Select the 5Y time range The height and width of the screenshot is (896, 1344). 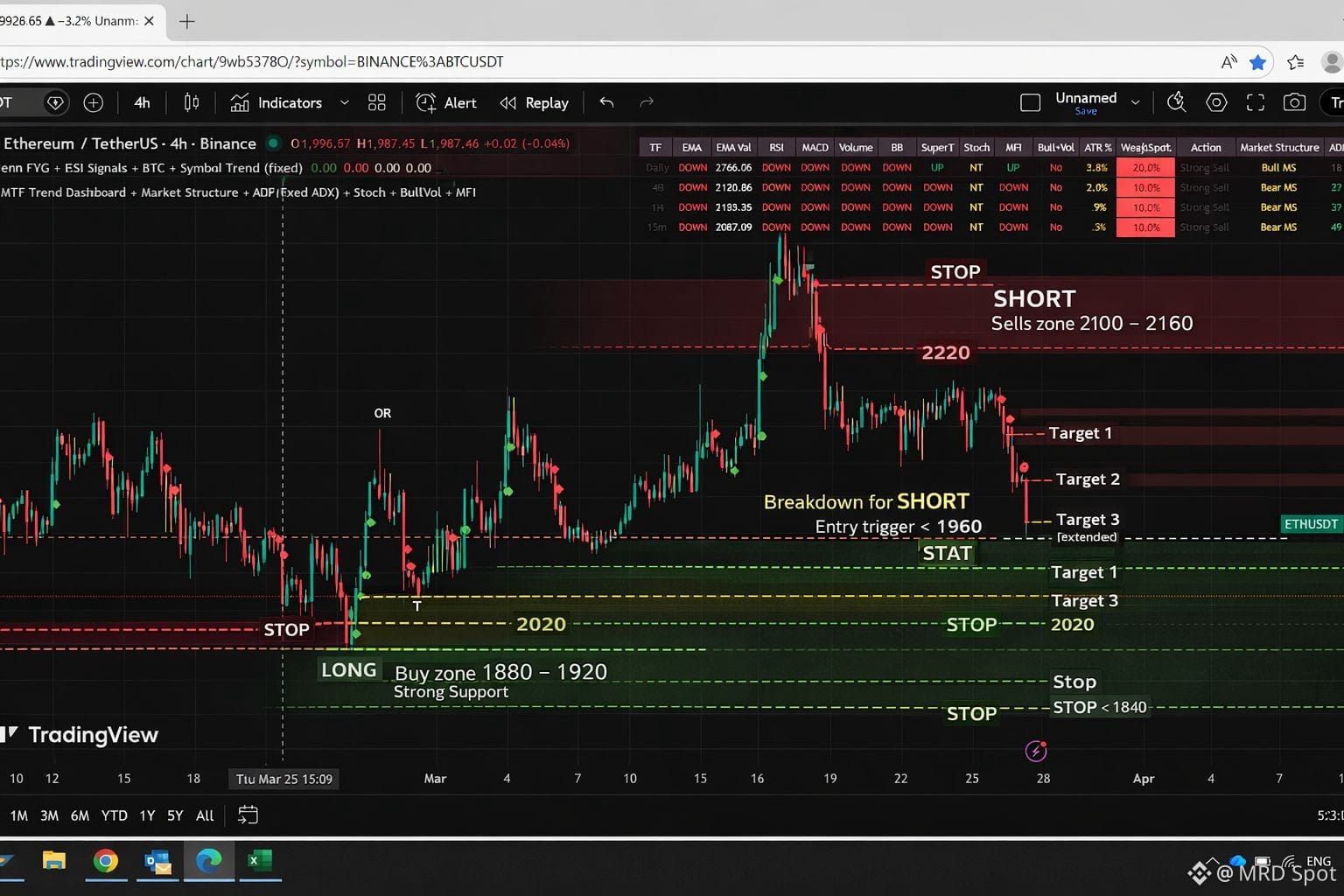[x=175, y=815]
